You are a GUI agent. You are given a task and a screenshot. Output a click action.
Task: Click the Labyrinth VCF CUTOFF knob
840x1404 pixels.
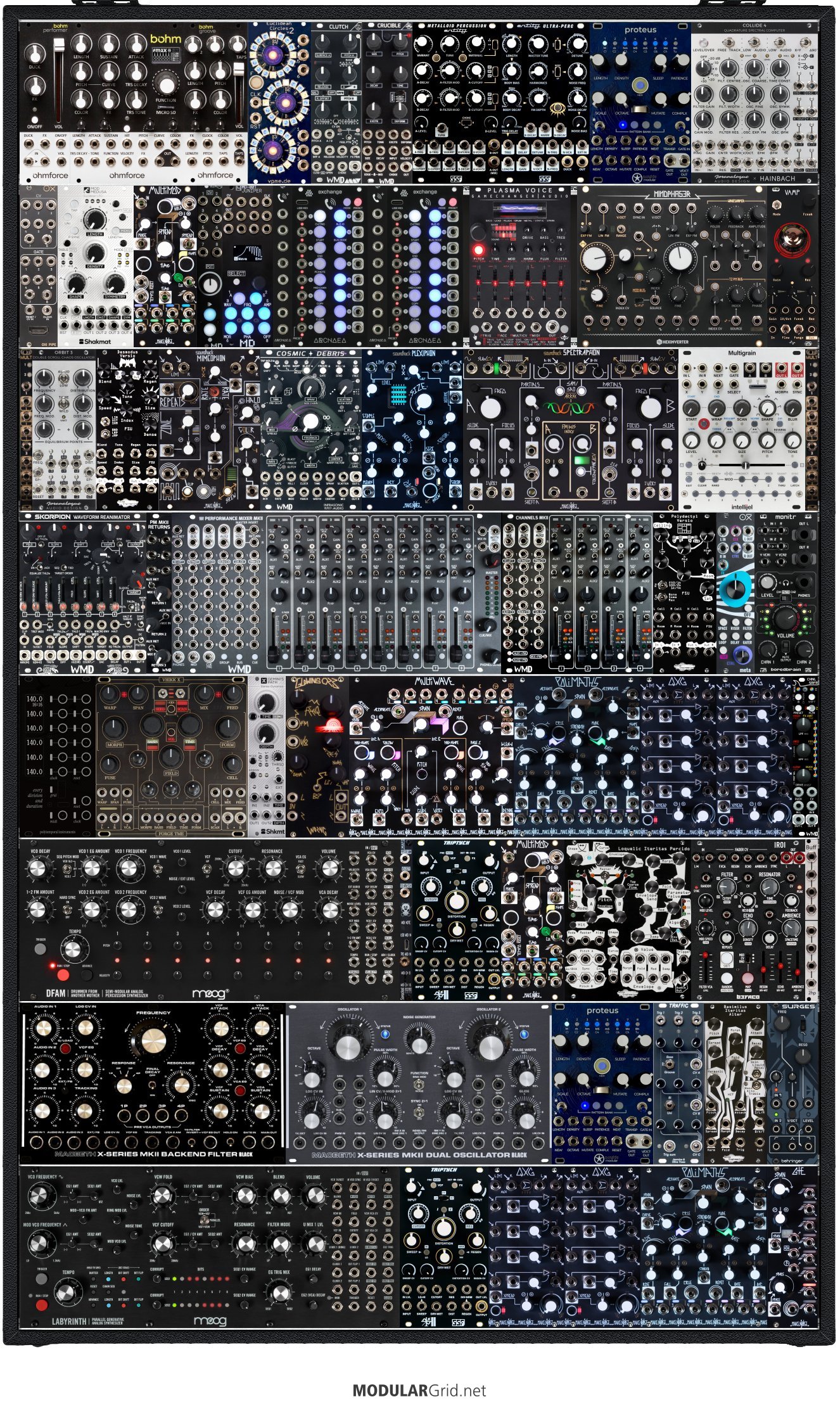tap(162, 1244)
